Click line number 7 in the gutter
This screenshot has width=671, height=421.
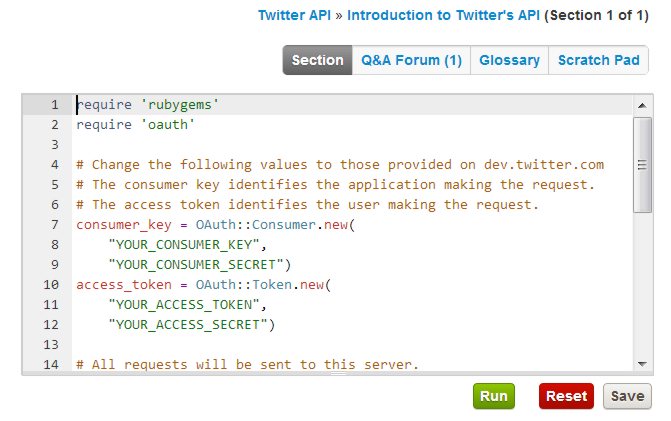point(54,225)
